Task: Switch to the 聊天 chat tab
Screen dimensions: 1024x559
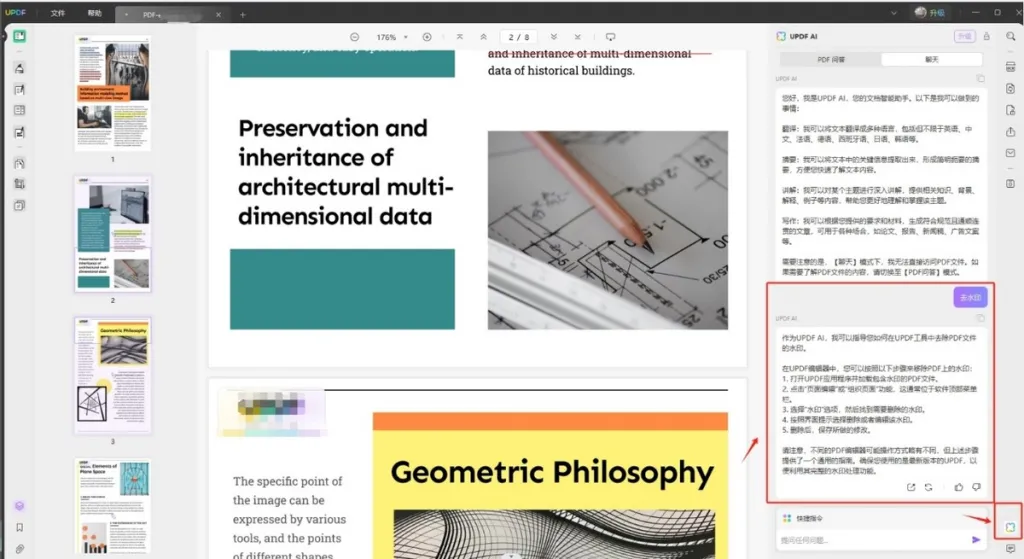Action: tap(932, 59)
